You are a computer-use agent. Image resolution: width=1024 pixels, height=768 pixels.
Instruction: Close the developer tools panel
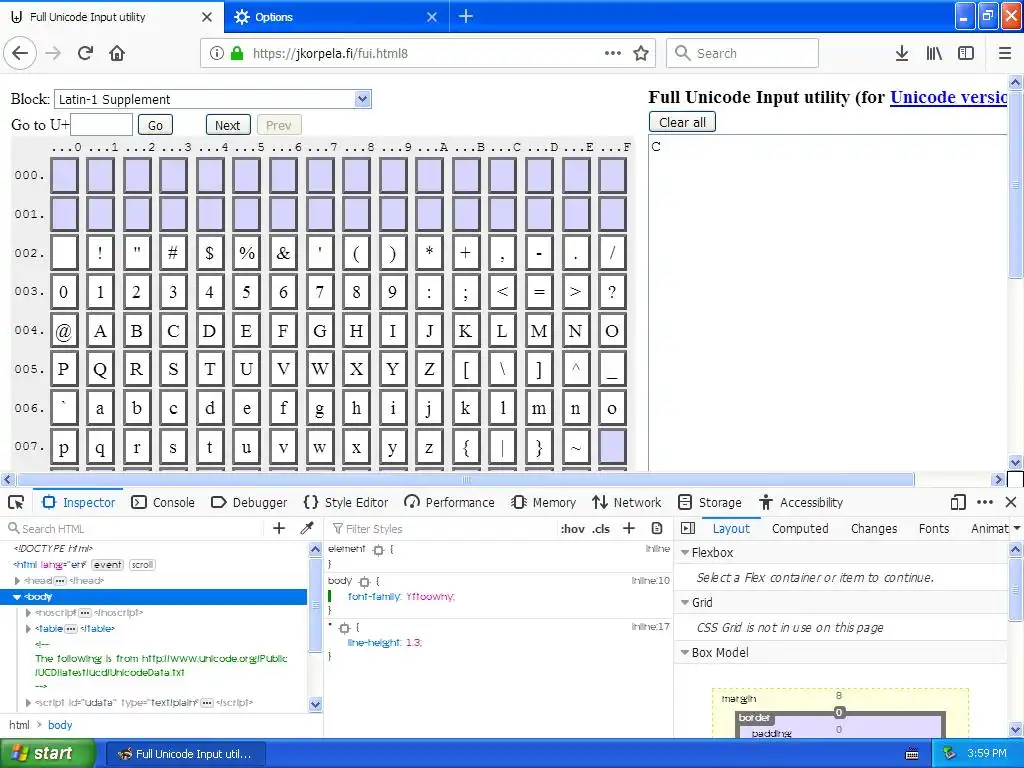click(1011, 502)
